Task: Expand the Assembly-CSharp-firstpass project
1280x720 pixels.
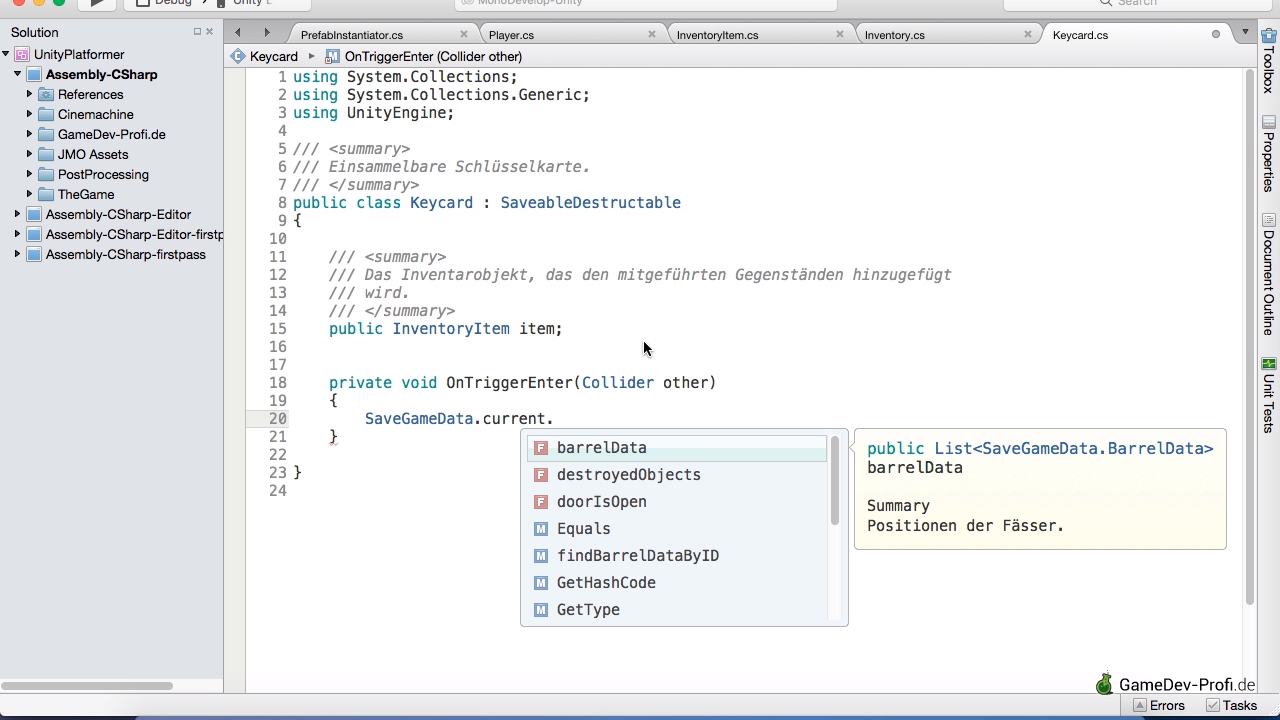Action: coord(18,254)
